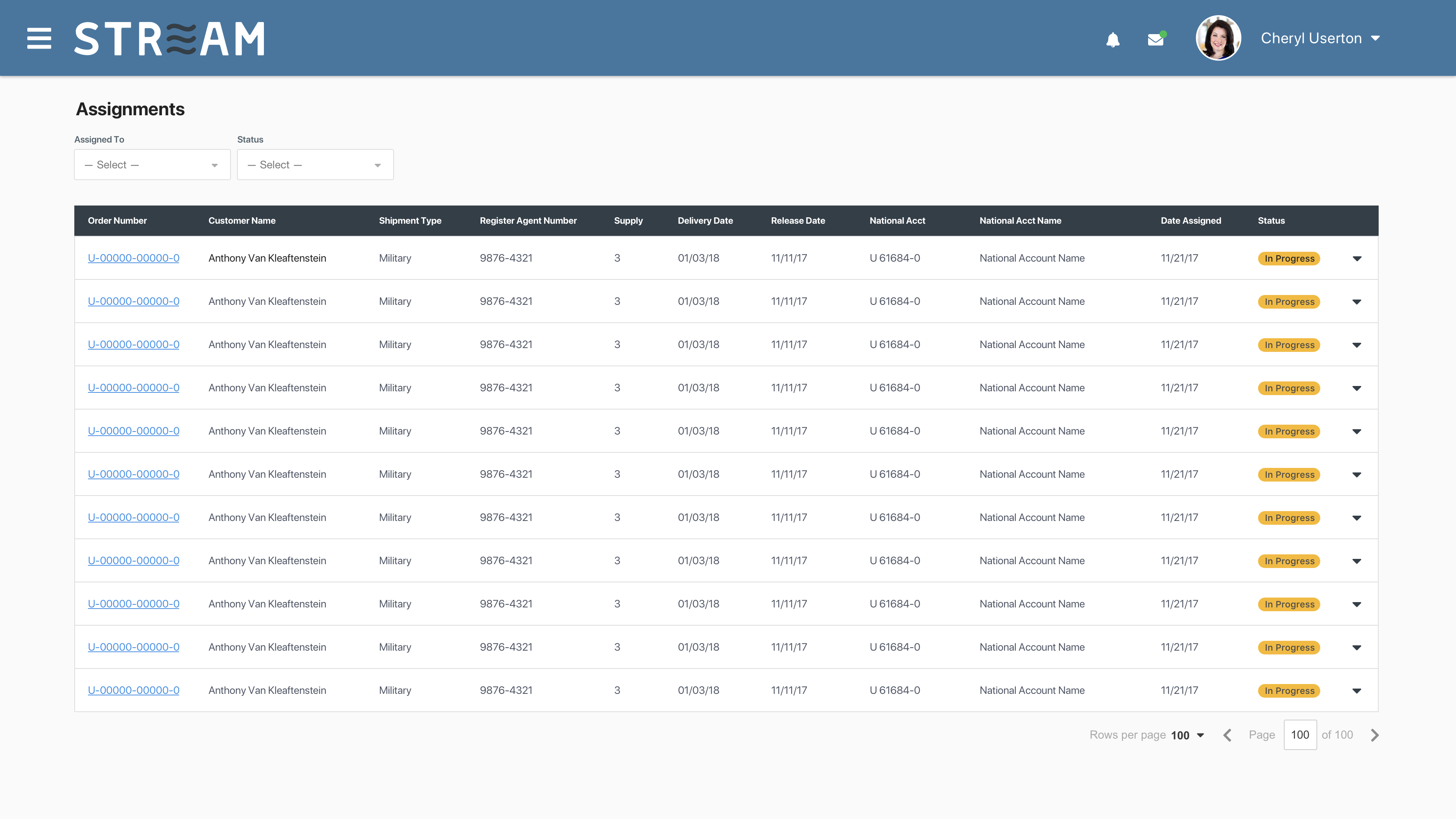Open the Status filter dropdown

[x=315, y=165]
